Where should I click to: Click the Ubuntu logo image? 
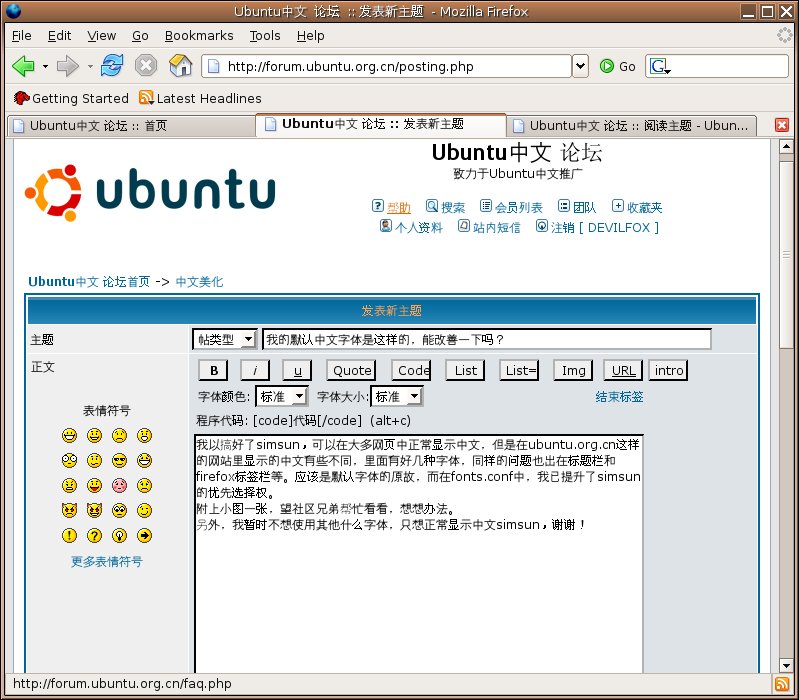[150, 193]
